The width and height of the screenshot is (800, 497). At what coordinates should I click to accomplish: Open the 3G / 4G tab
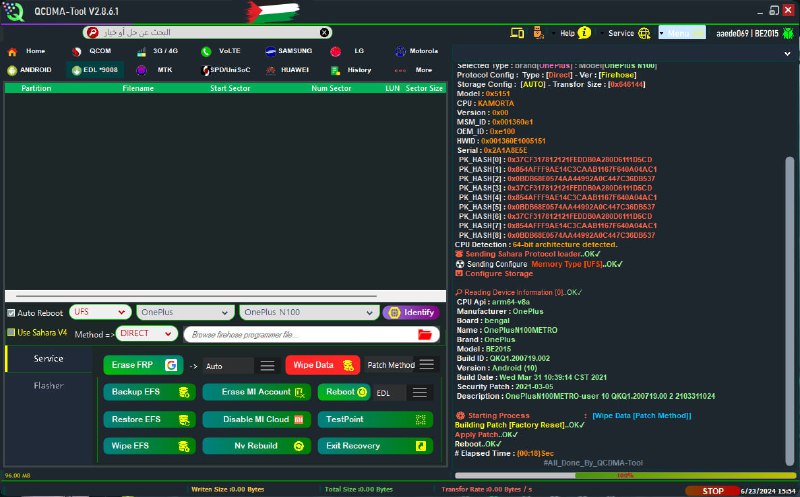[x=158, y=51]
